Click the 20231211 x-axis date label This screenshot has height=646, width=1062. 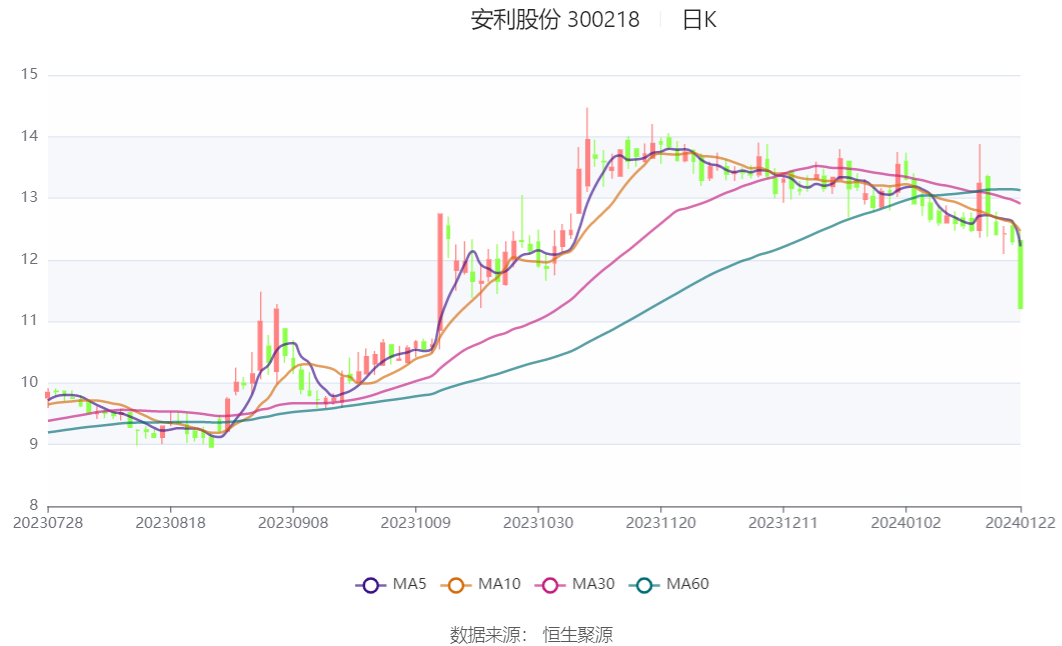coord(783,523)
